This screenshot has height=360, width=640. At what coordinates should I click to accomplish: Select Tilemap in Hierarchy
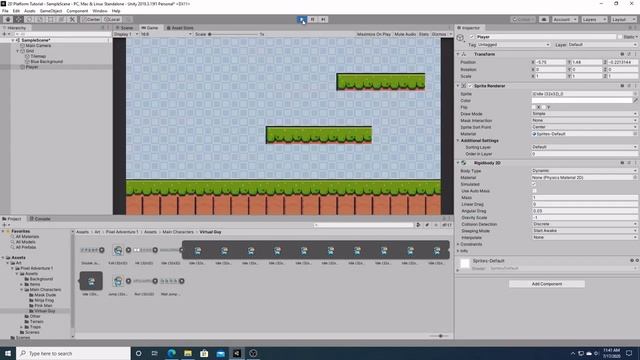tap(38, 56)
